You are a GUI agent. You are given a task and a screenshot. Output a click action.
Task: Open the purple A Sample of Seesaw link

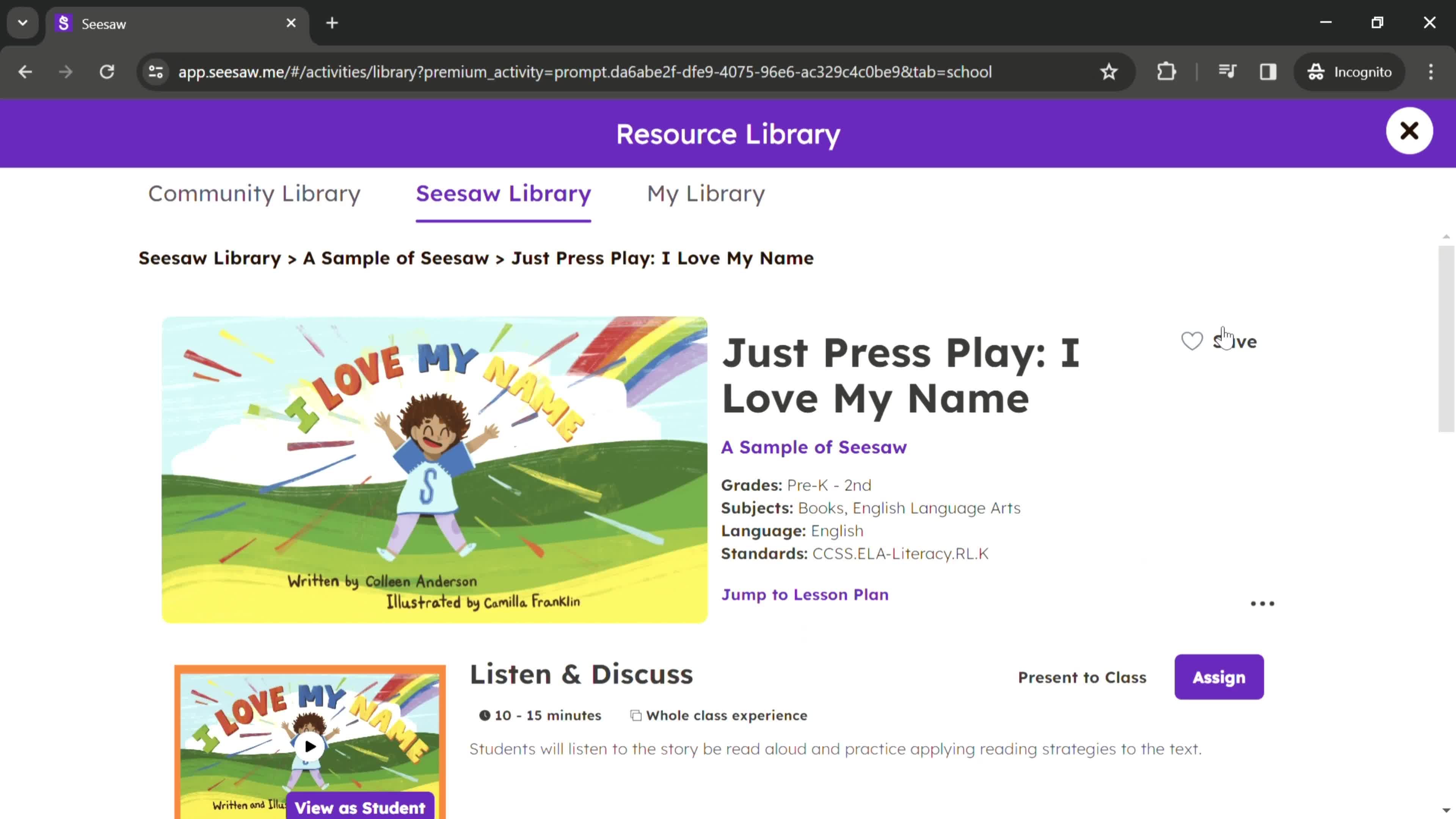[813, 447]
